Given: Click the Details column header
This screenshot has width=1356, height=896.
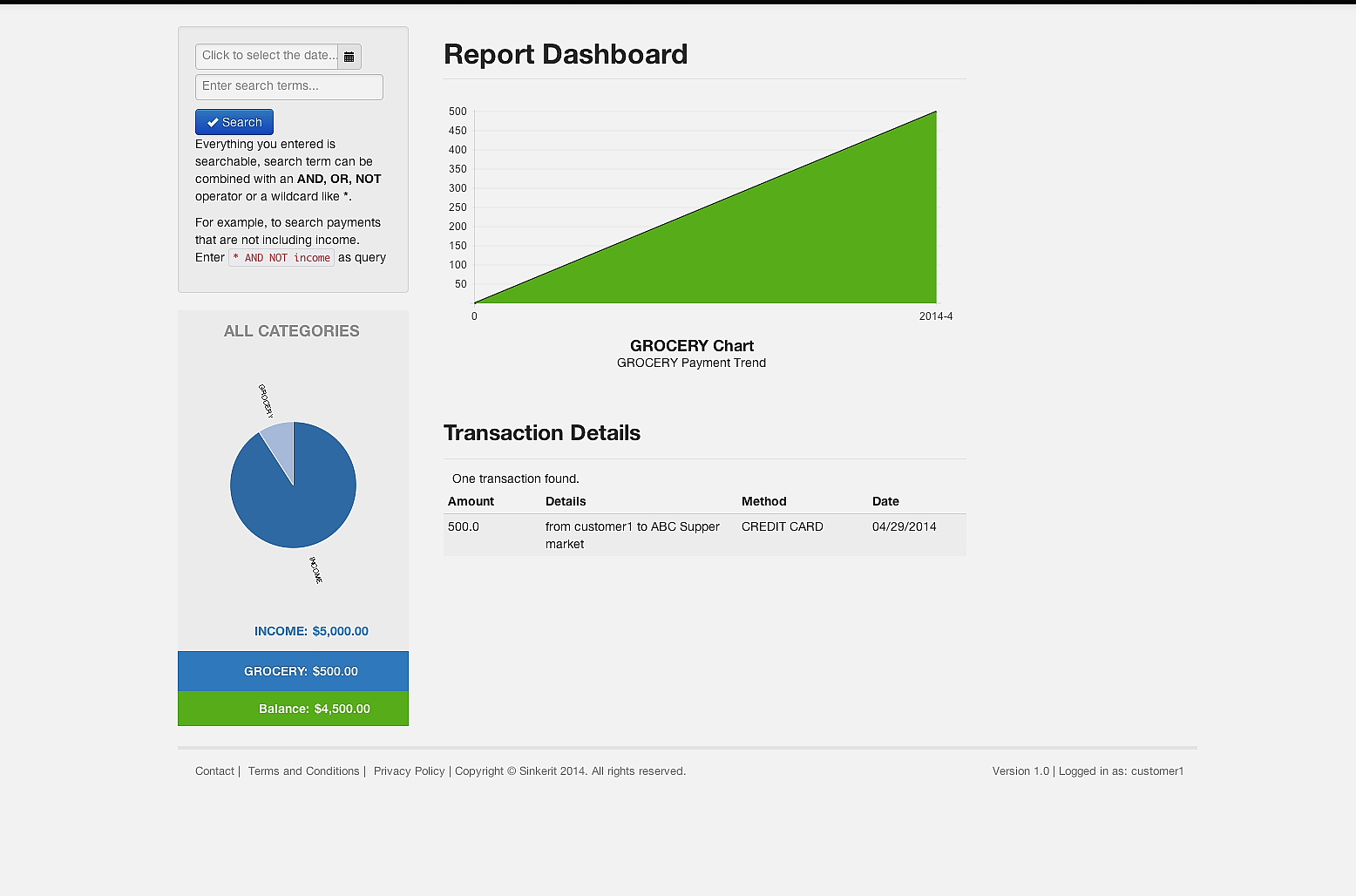Looking at the screenshot, I should coord(566,501).
